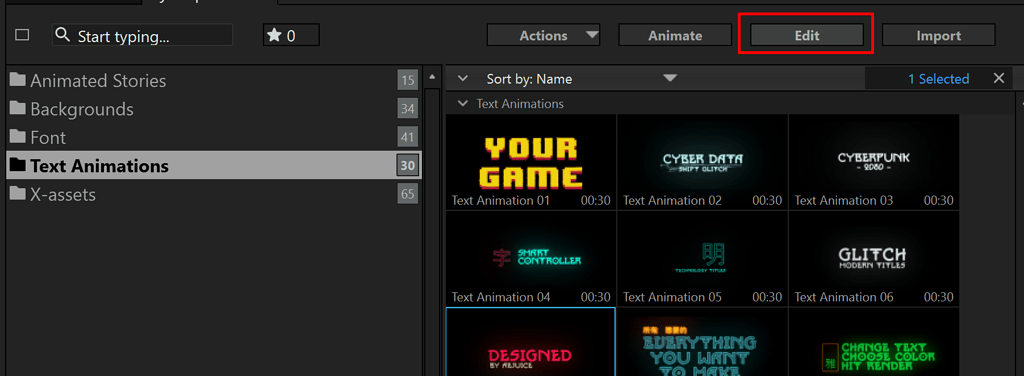Click the Text Animation 06 label
1024x376 pixels.
coord(844,297)
